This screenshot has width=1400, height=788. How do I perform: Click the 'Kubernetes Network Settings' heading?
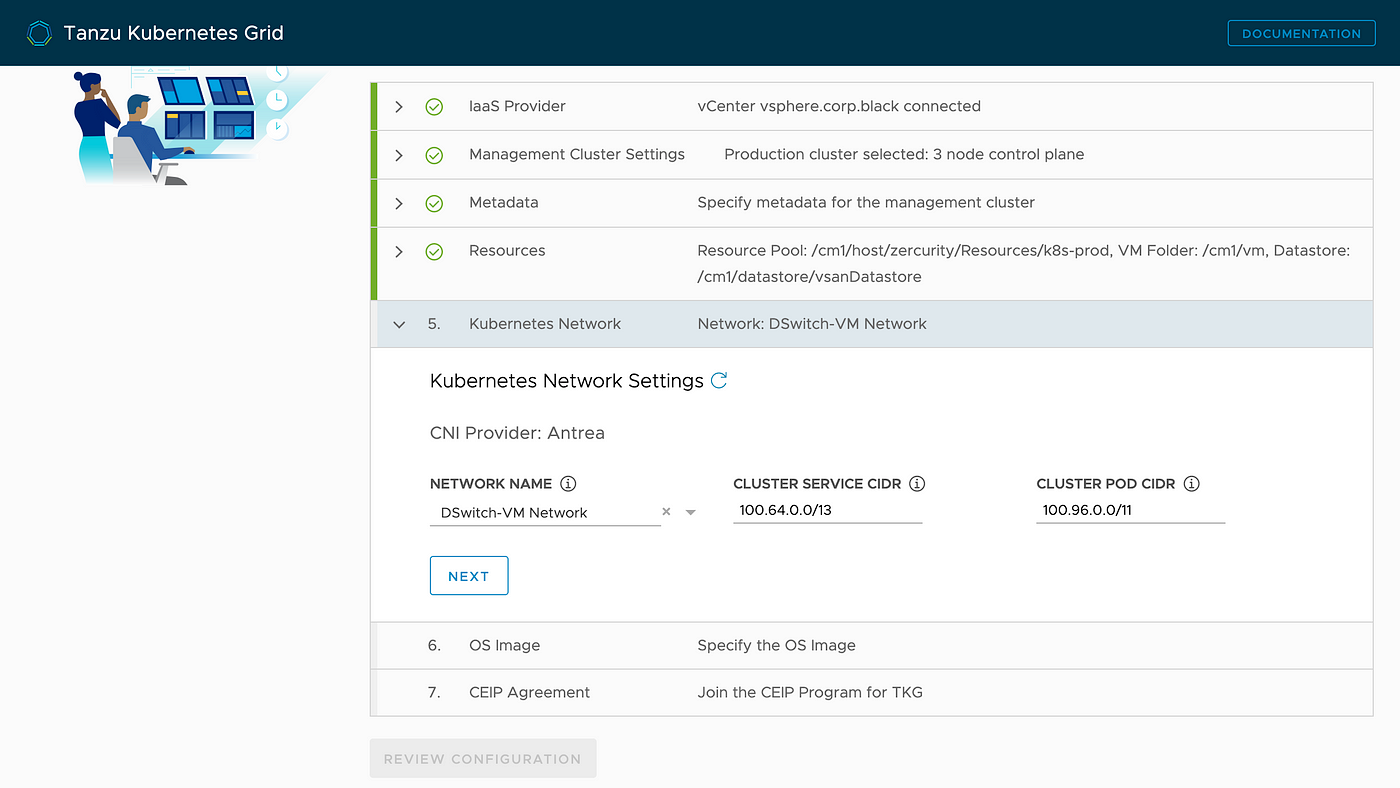click(567, 380)
